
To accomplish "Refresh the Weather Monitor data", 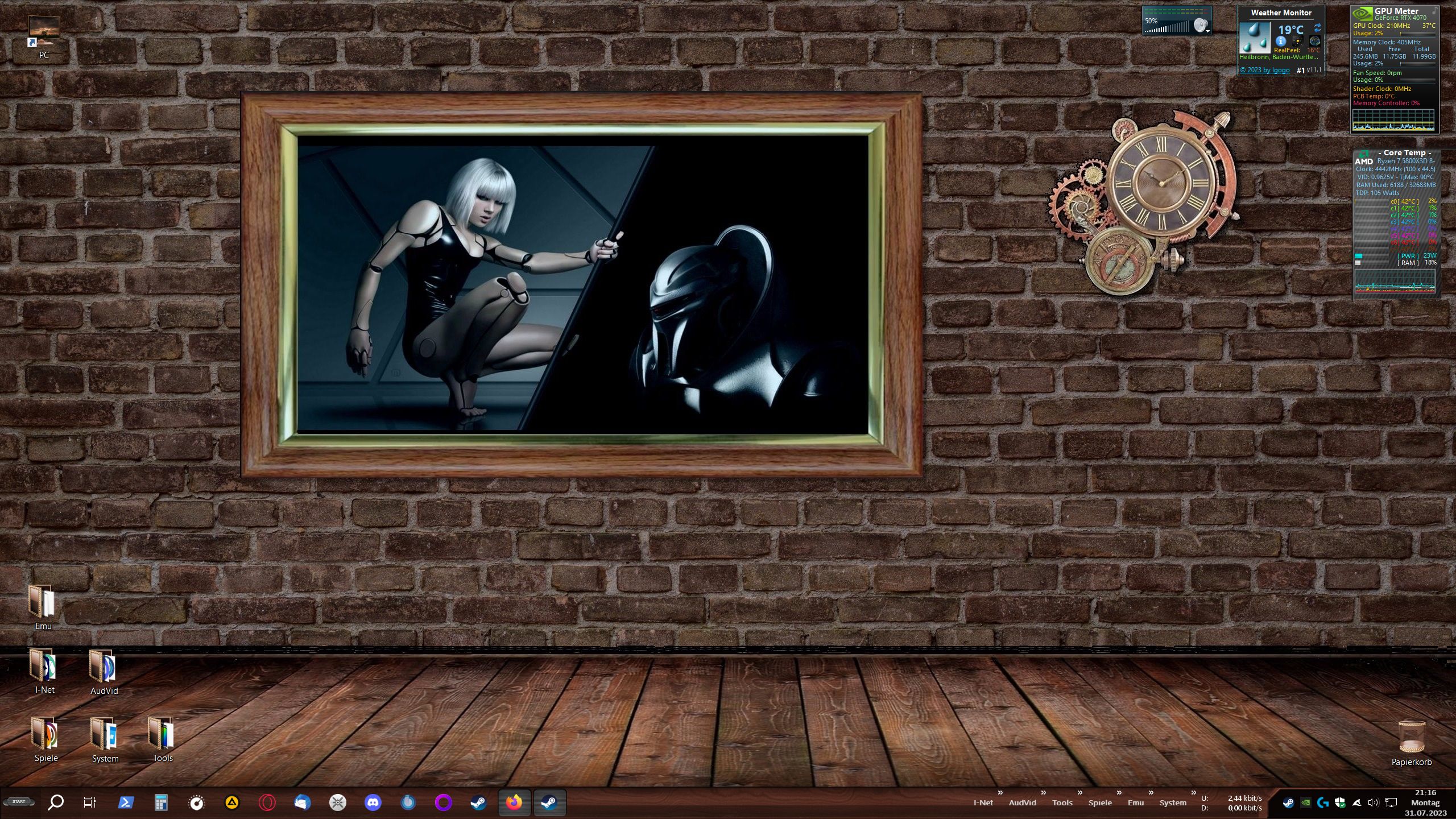I will click(x=1317, y=27).
